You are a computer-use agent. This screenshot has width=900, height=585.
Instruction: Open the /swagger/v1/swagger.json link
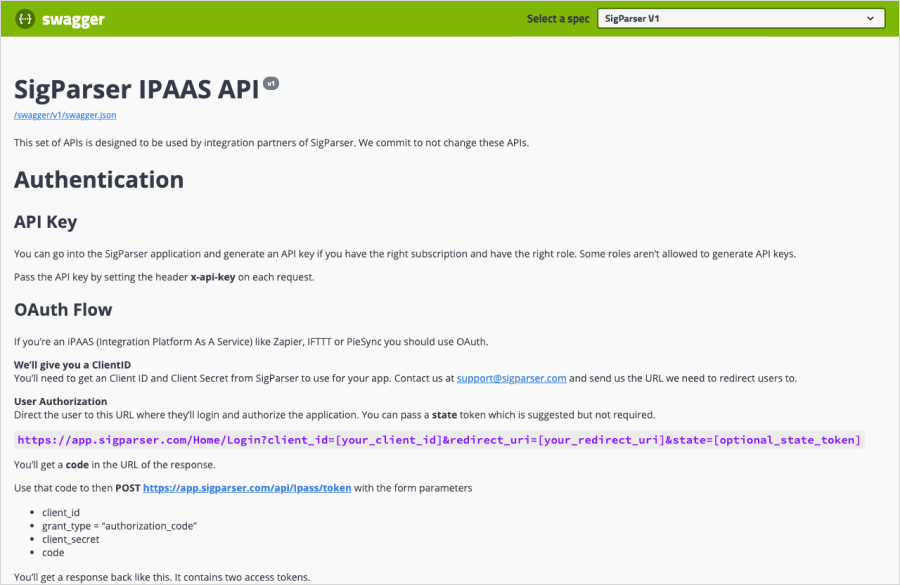click(x=65, y=115)
